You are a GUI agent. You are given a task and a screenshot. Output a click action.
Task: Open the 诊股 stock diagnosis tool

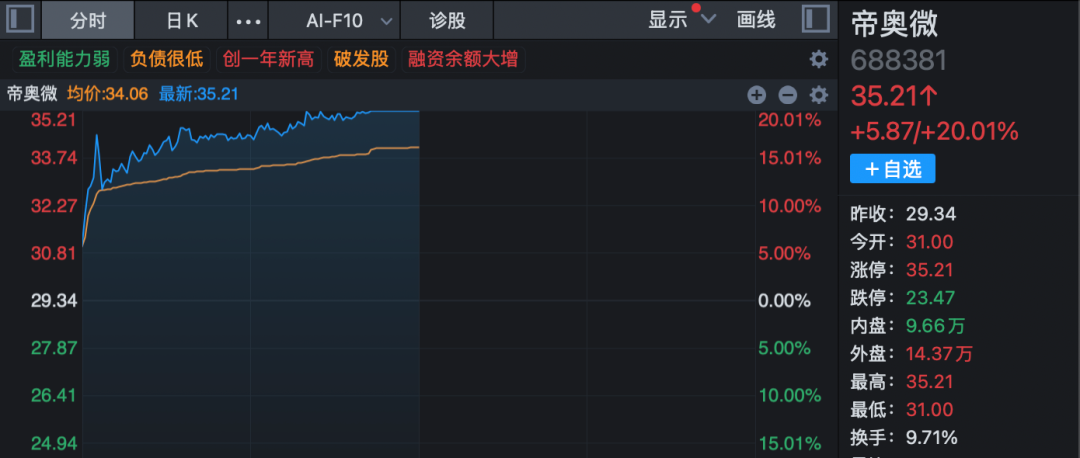coord(447,20)
